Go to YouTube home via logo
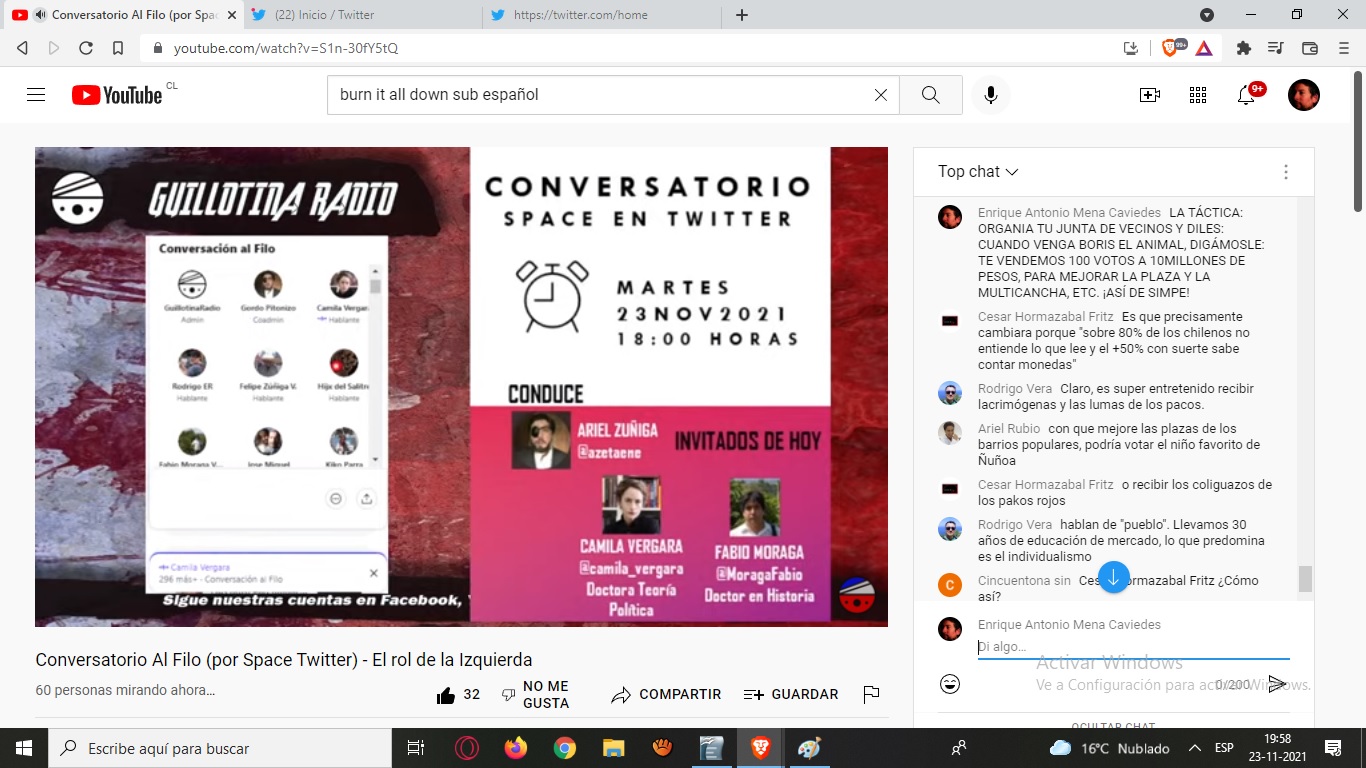The image size is (1366, 768). (116, 95)
